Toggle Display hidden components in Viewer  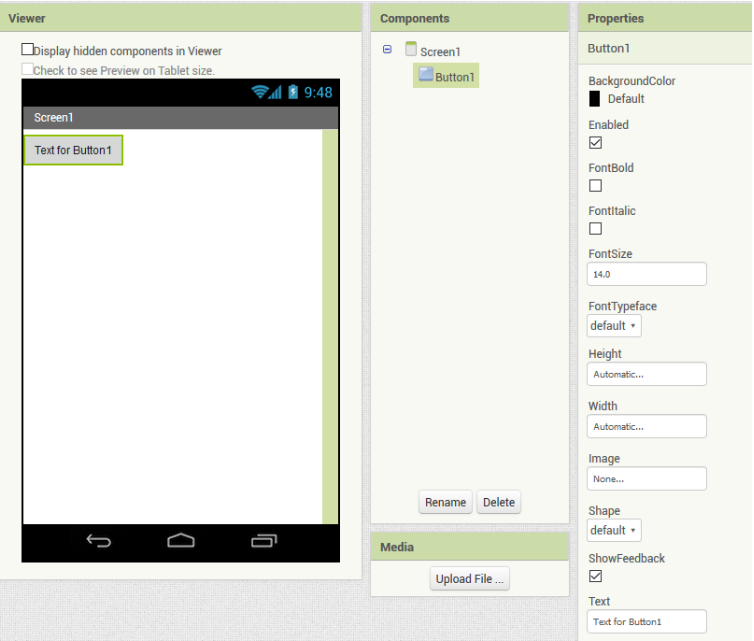(x=28, y=49)
